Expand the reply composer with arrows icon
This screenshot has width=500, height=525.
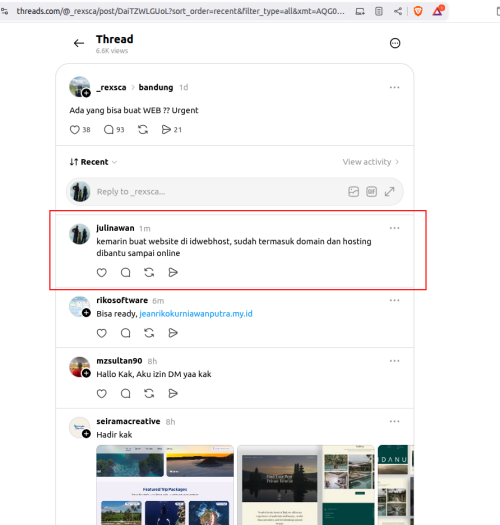click(x=389, y=192)
